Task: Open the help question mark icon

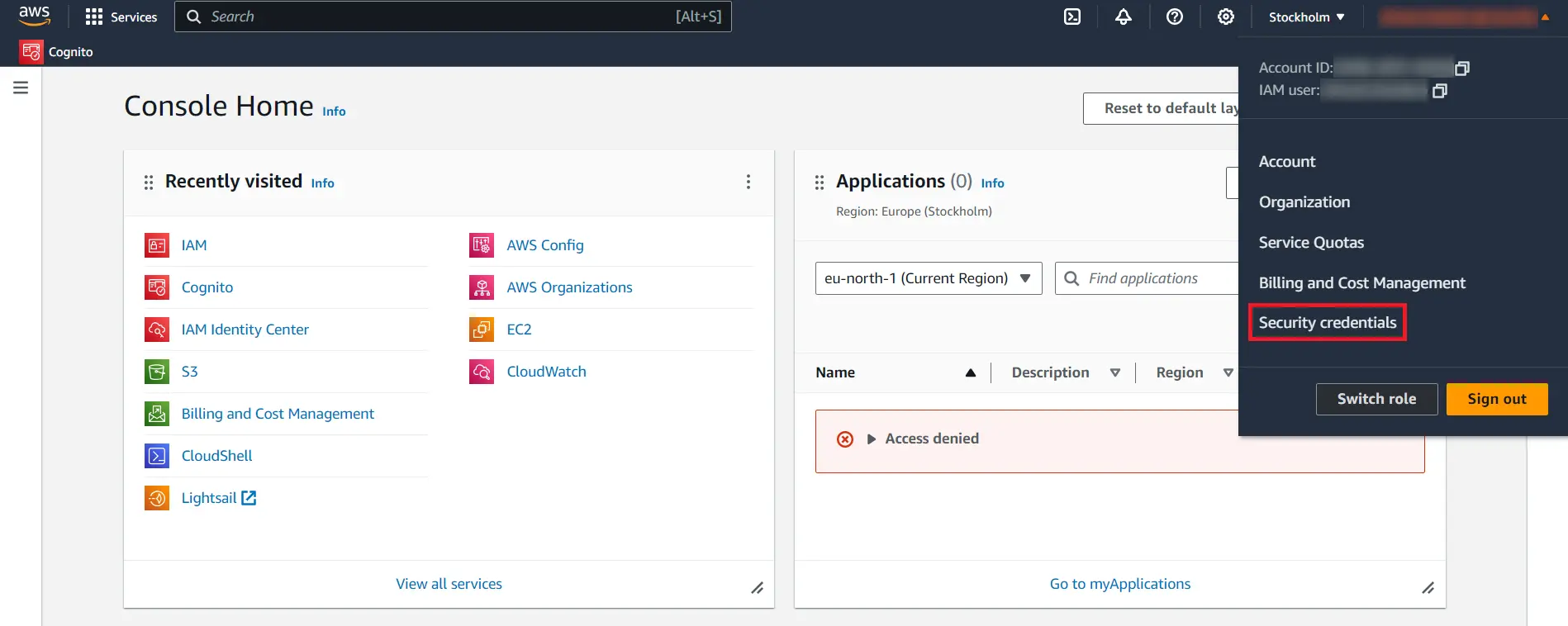Action: 1175,17
